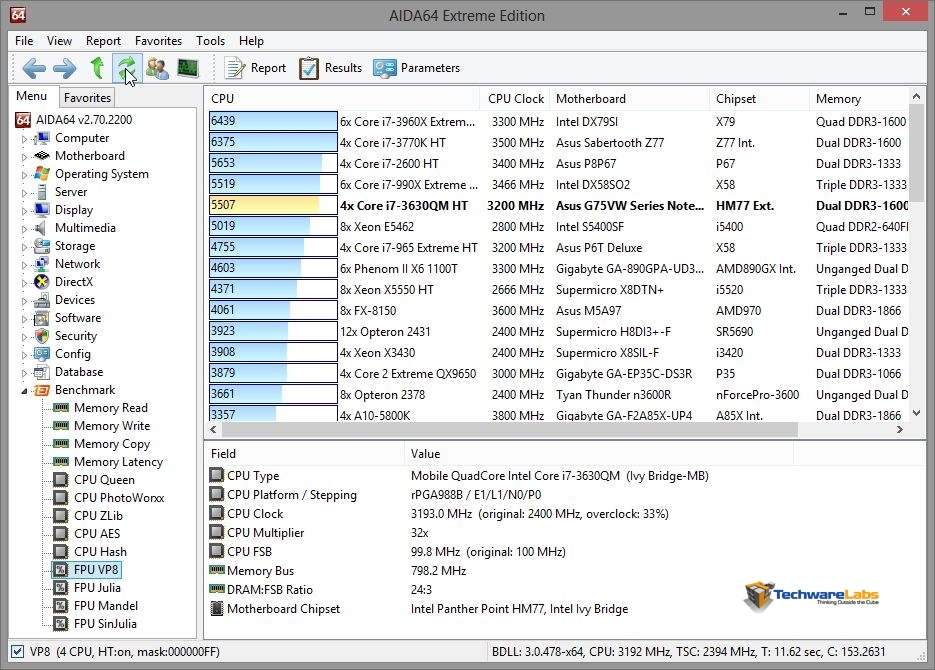Select the Network tree icon
Viewport: 935px width, 670px height.
pyautogui.click(x=42, y=264)
